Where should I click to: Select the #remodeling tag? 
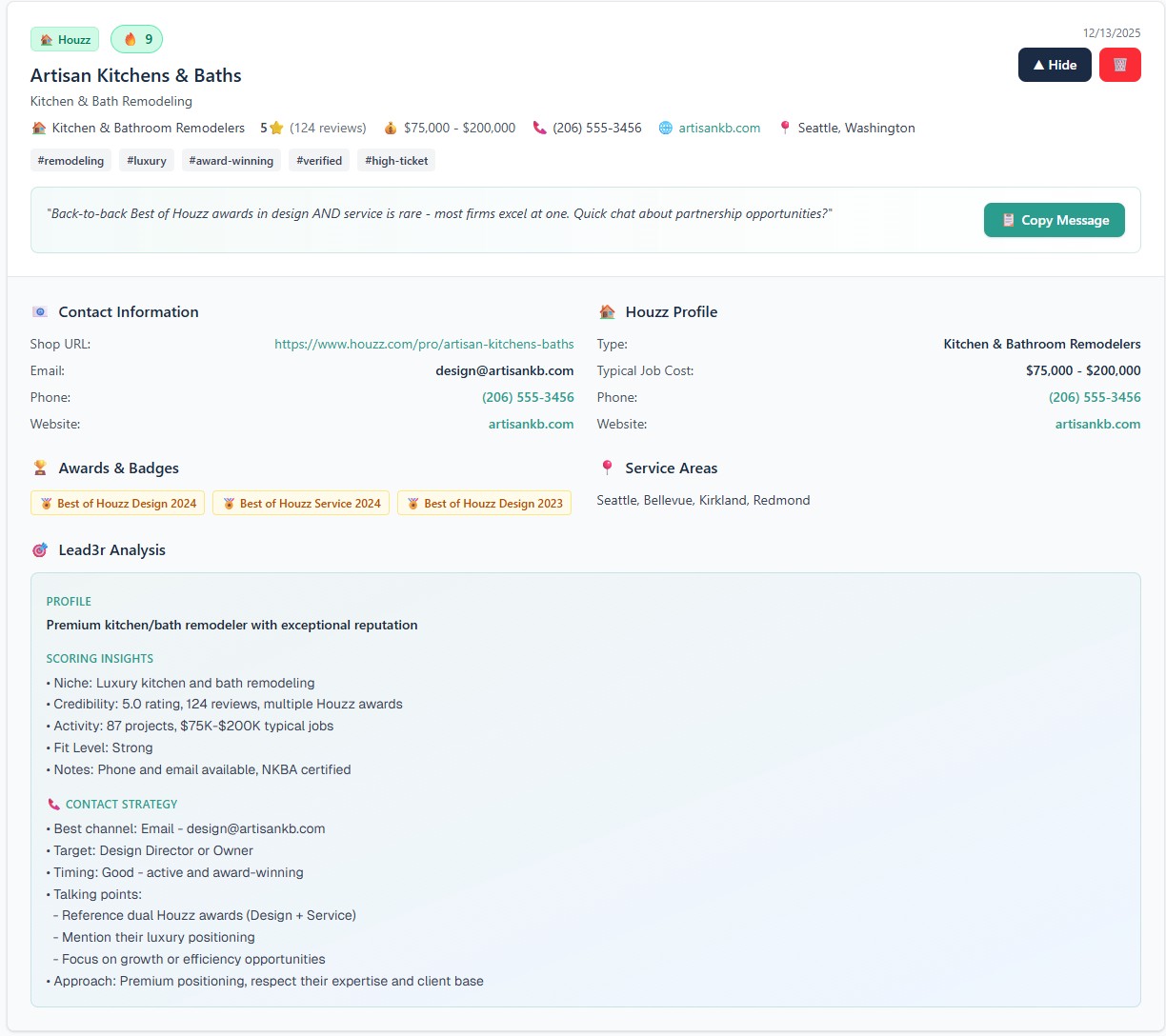pyautogui.click(x=70, y=161)
